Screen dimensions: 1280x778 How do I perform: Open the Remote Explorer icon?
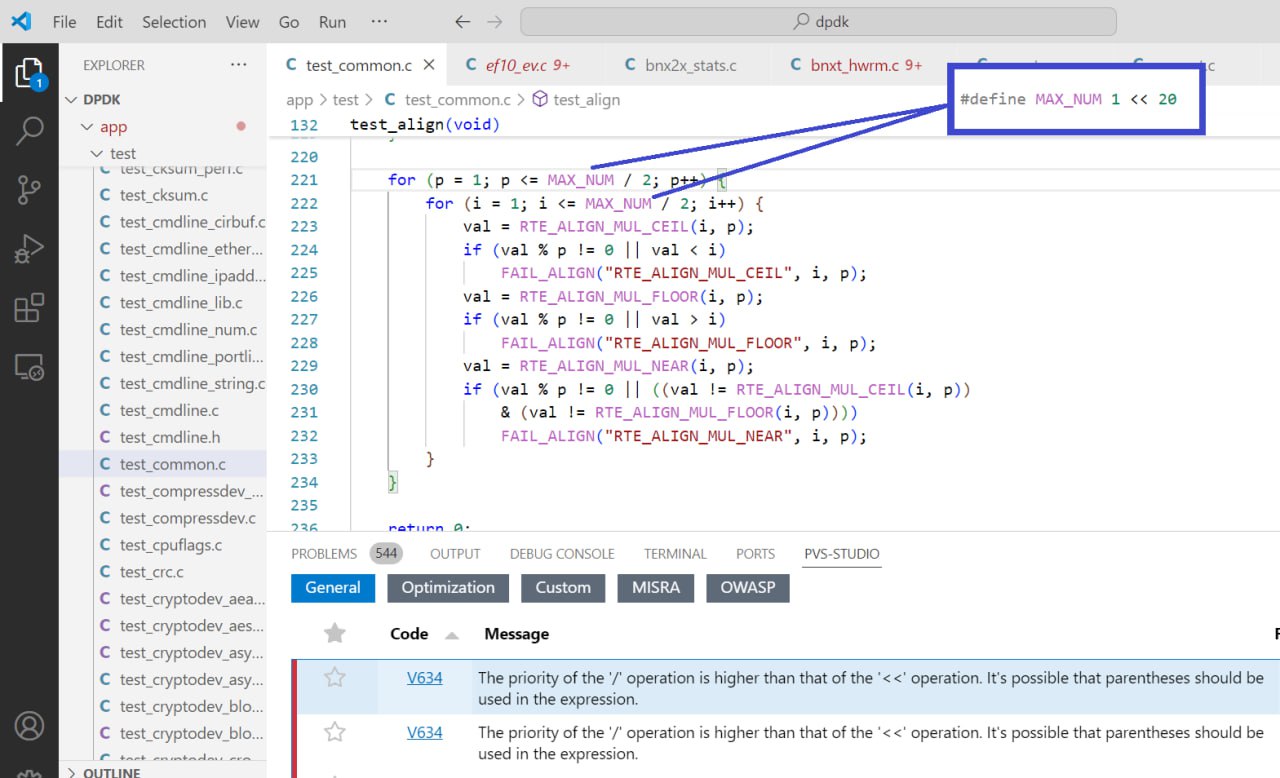pyautogui.click(x=29, y=367)
